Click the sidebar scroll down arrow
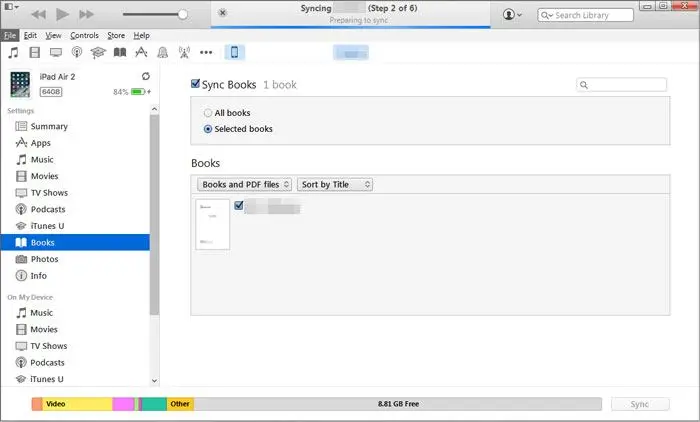 (x=154, y=381)
